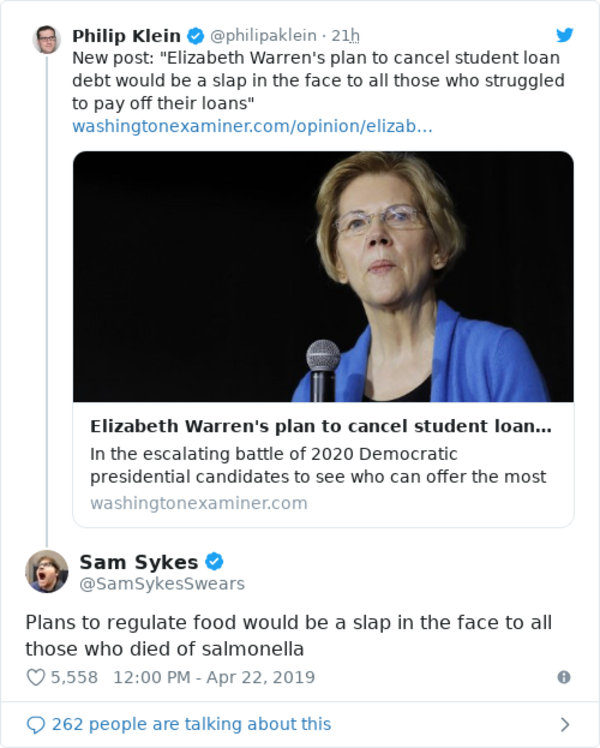The image size is (600, 748).
Task: Click the washingtonexaminer.com card domain
Action: tap(198, 503)
